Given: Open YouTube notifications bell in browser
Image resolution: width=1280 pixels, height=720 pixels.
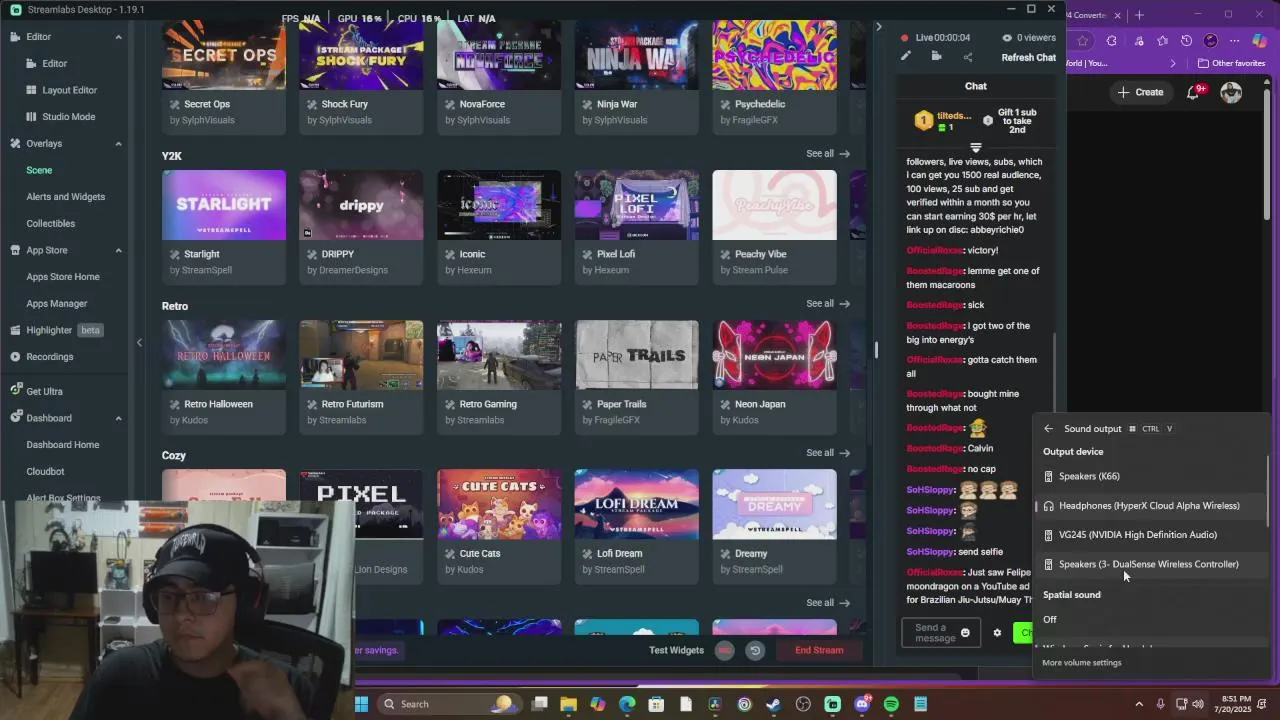Looking at the screenshot, I should [1193, 92].
